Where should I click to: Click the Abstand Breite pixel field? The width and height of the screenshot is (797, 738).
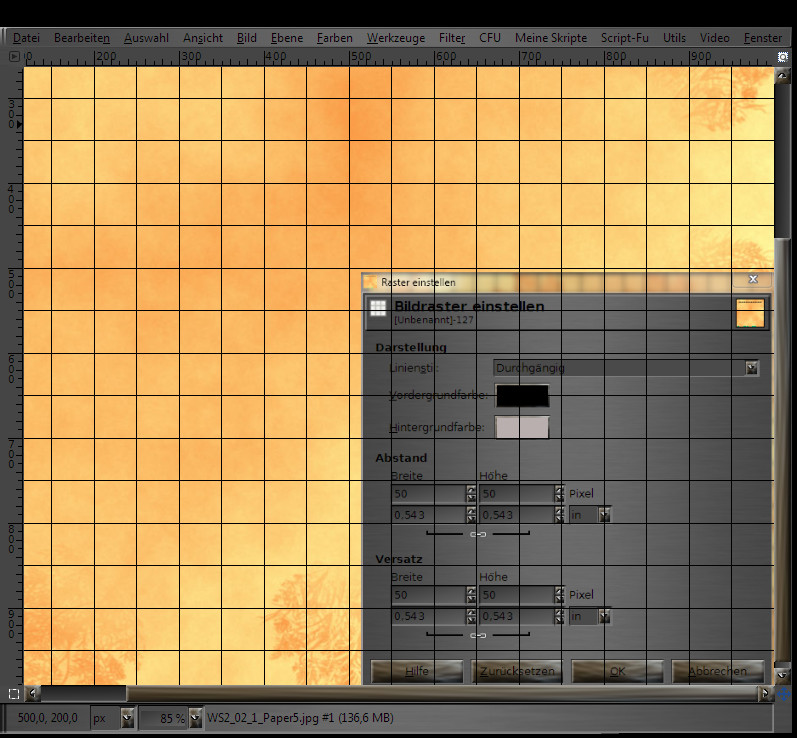pyautogui.click(x=429, y=494)
